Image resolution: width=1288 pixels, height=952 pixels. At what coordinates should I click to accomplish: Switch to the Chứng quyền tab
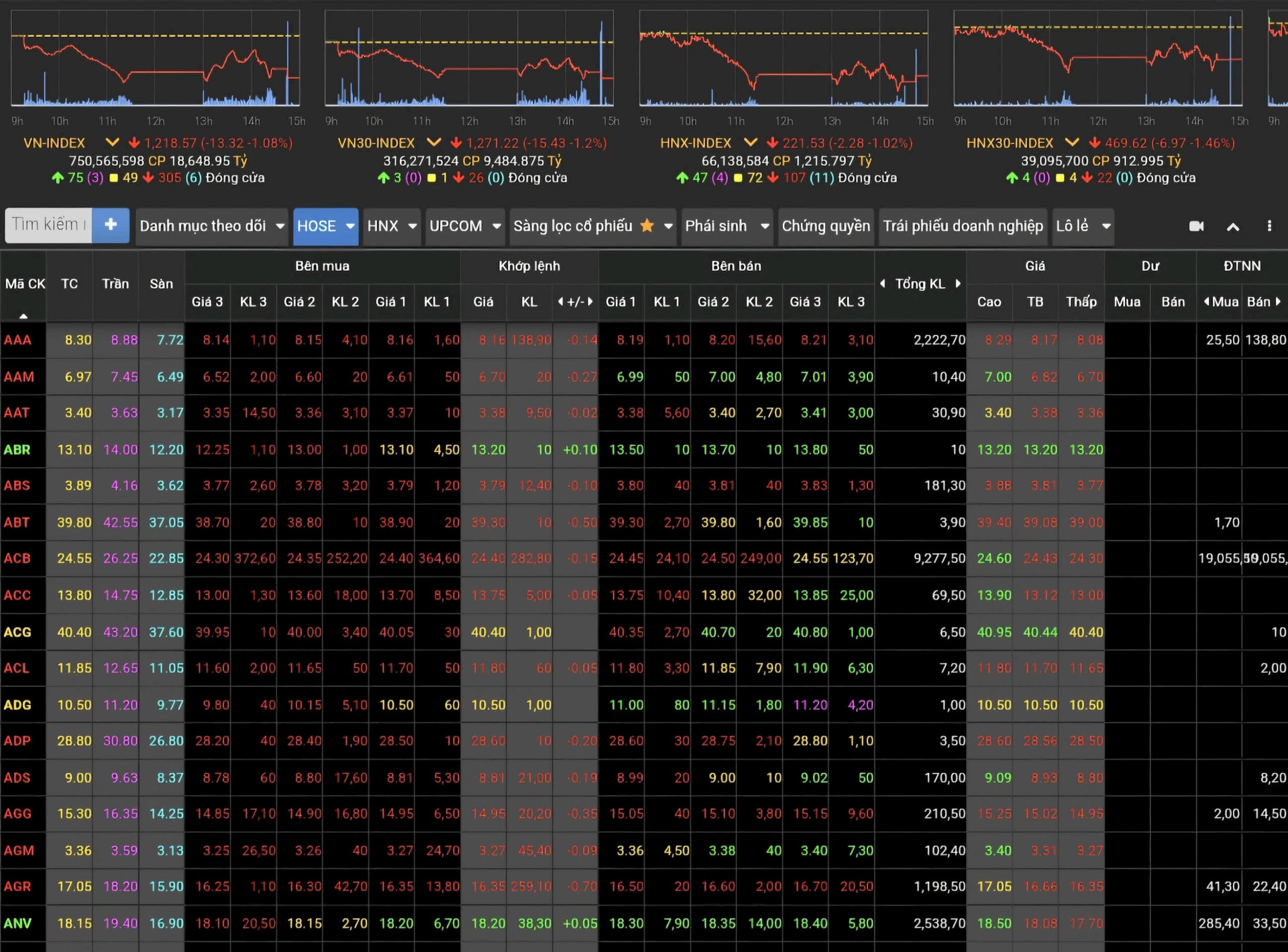[826, 226]
